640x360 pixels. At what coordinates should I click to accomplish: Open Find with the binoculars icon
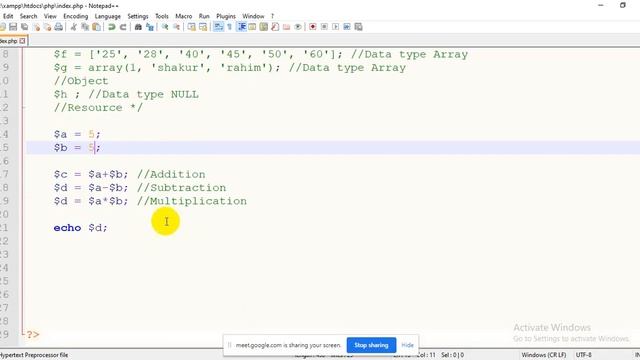(x=138, y=27)
